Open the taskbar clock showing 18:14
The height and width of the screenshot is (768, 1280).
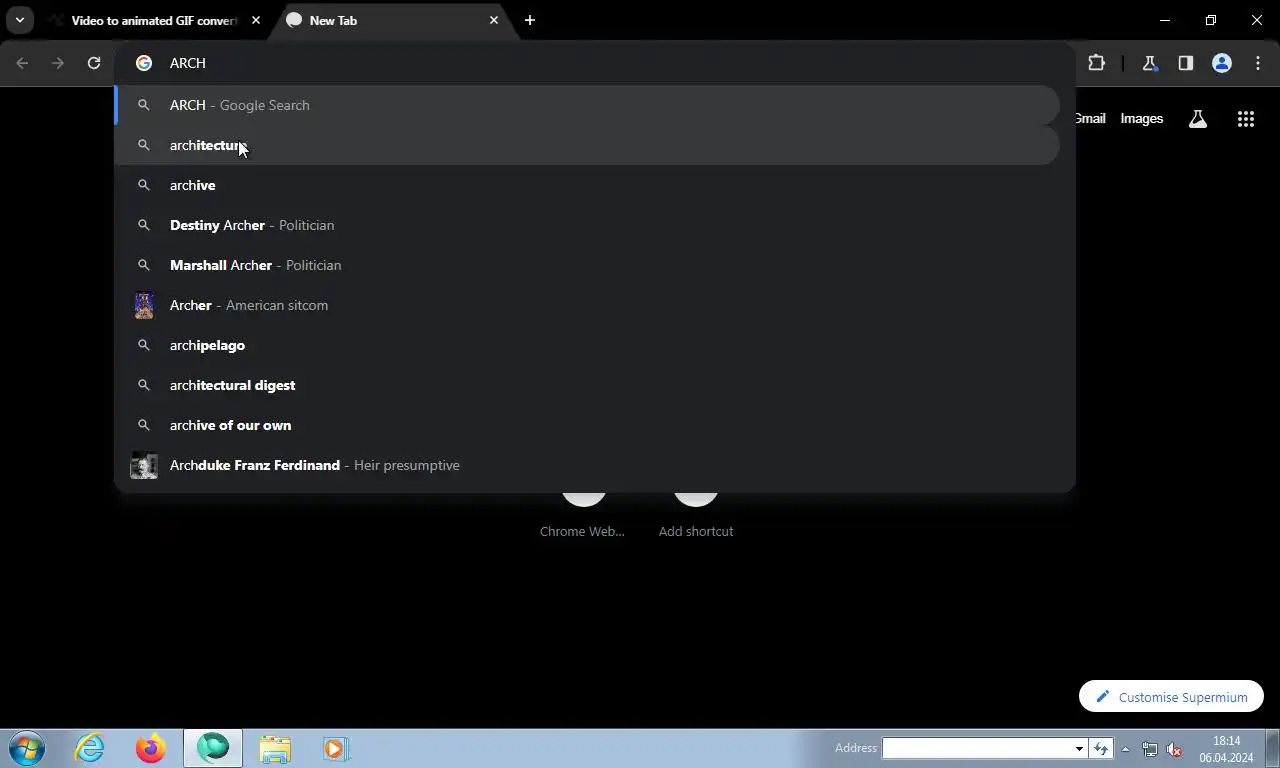coord(1226,749)
